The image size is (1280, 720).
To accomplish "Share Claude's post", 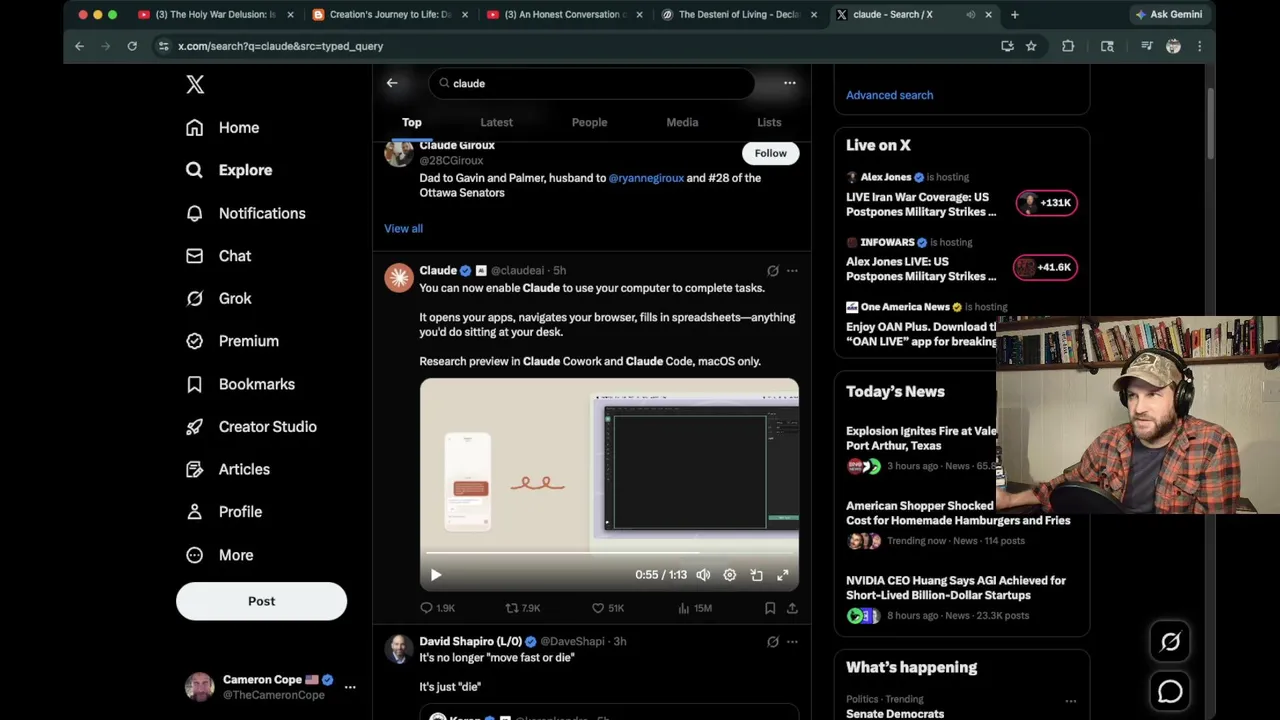I will pos(792,608).
